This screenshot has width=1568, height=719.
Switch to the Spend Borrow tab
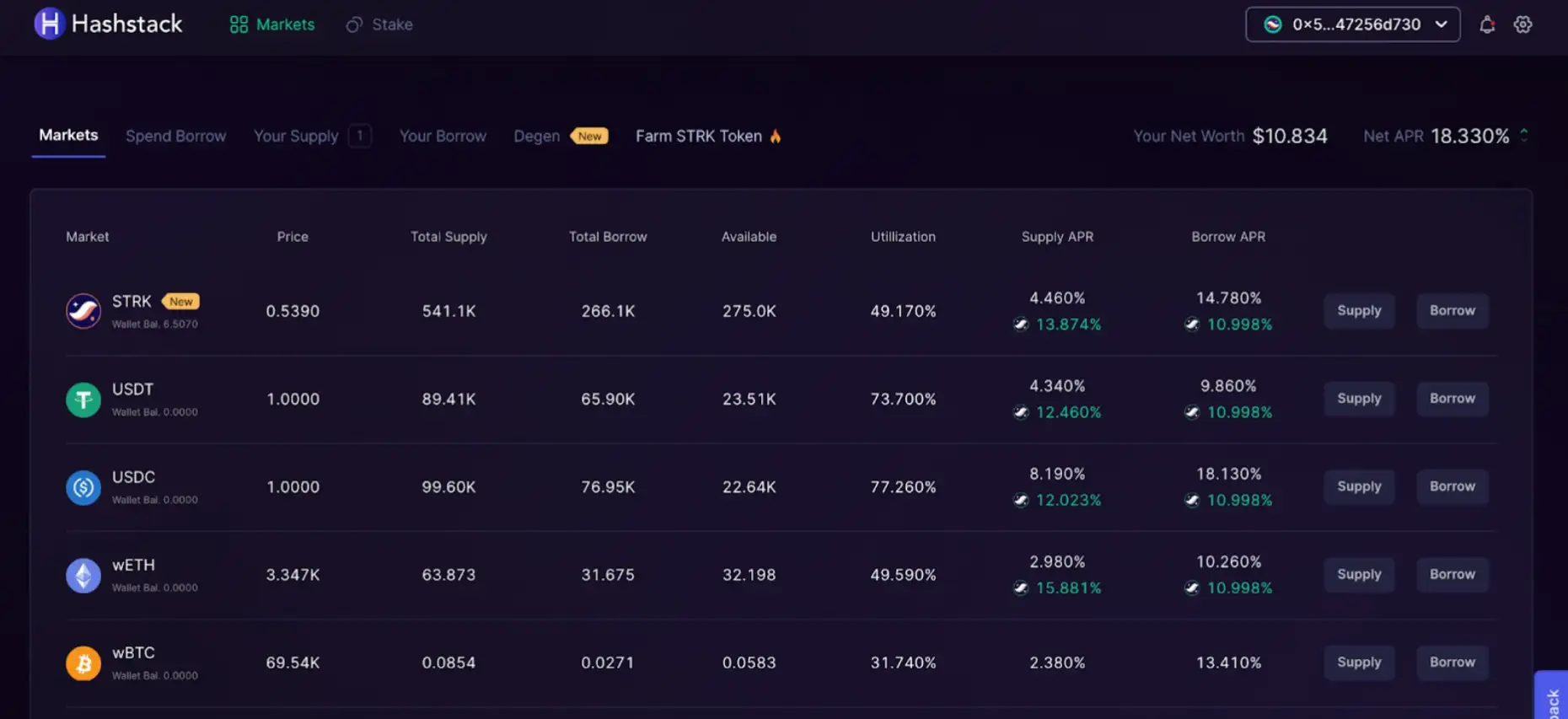pos(175,136)
